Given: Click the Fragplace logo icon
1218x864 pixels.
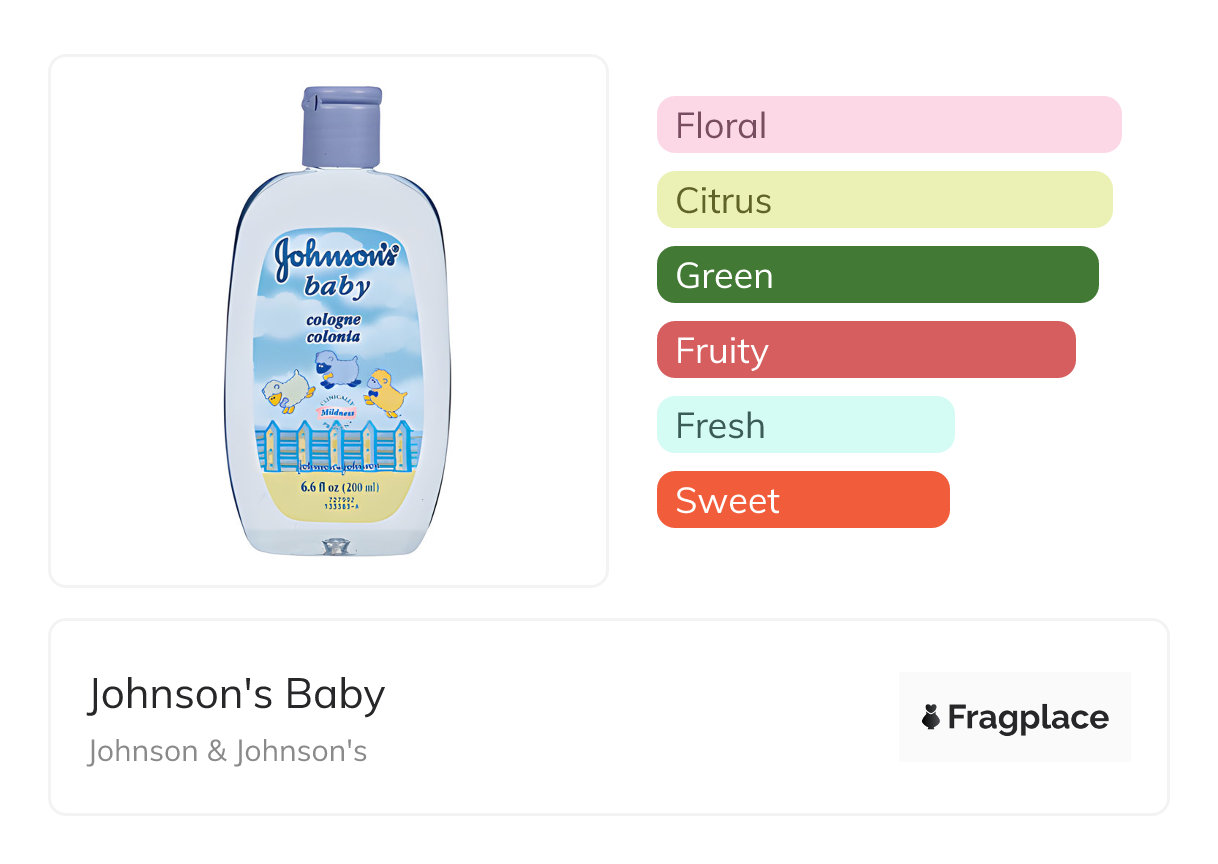Looking at the screenshot, I should tap(931, 717).
